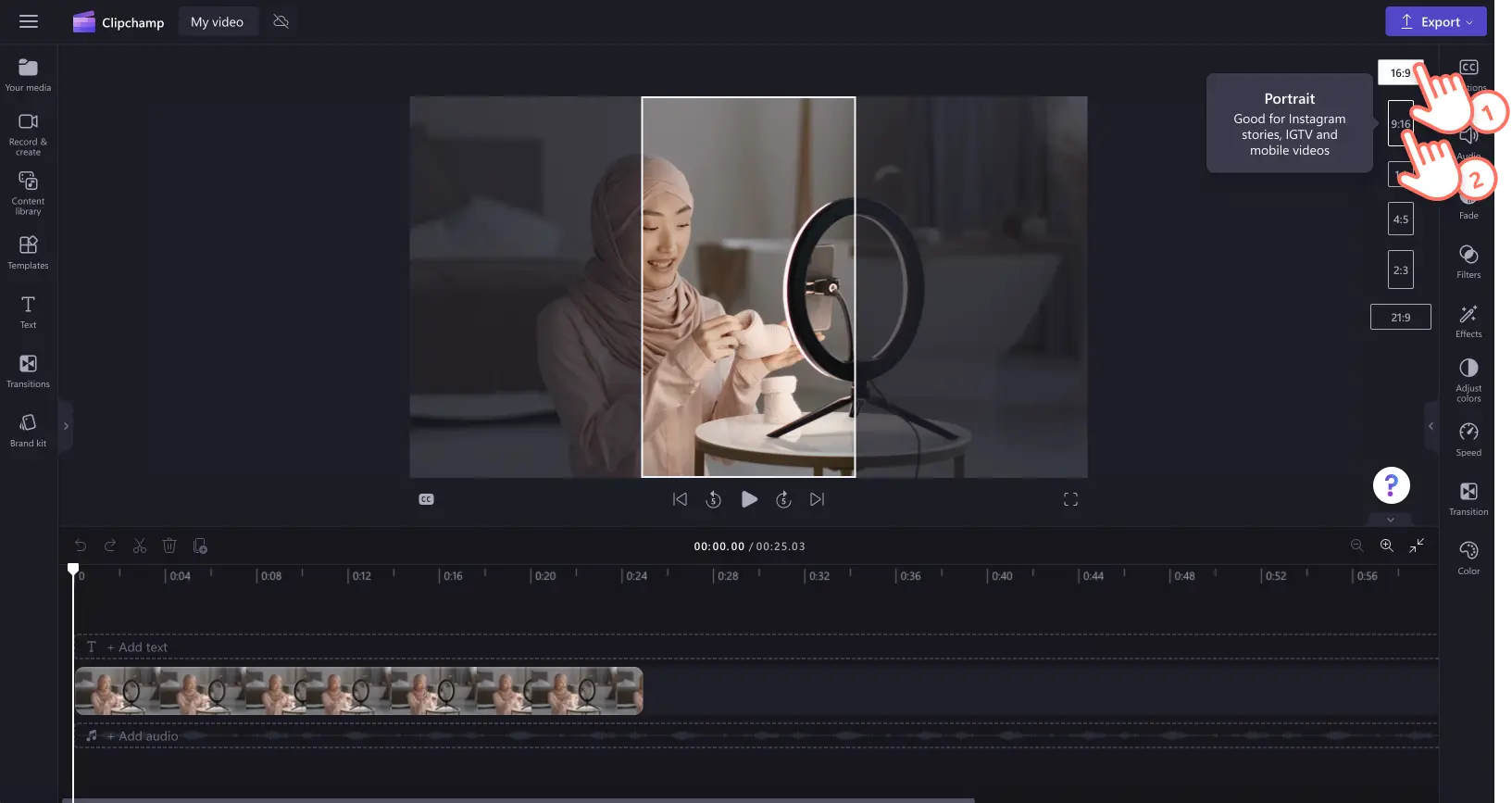This screenshot has width=1512, height=803.
Task: Expand the left sidebar panel arrow
Action: 66,426
